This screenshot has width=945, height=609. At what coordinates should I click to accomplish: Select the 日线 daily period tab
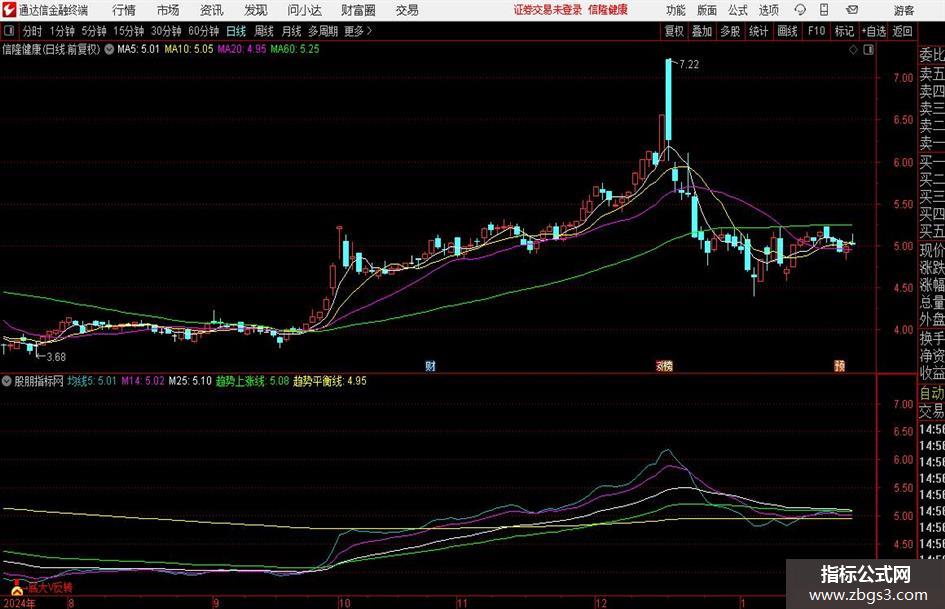pyautogui.click(x=236, y=31)
